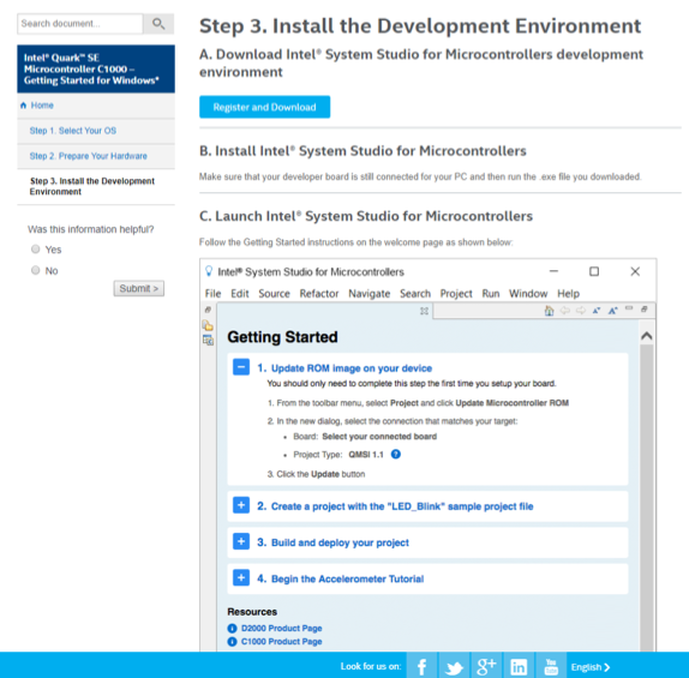This screenshot has width=689, height=678.
Task: Open the File menu
Action: [213, 294]
